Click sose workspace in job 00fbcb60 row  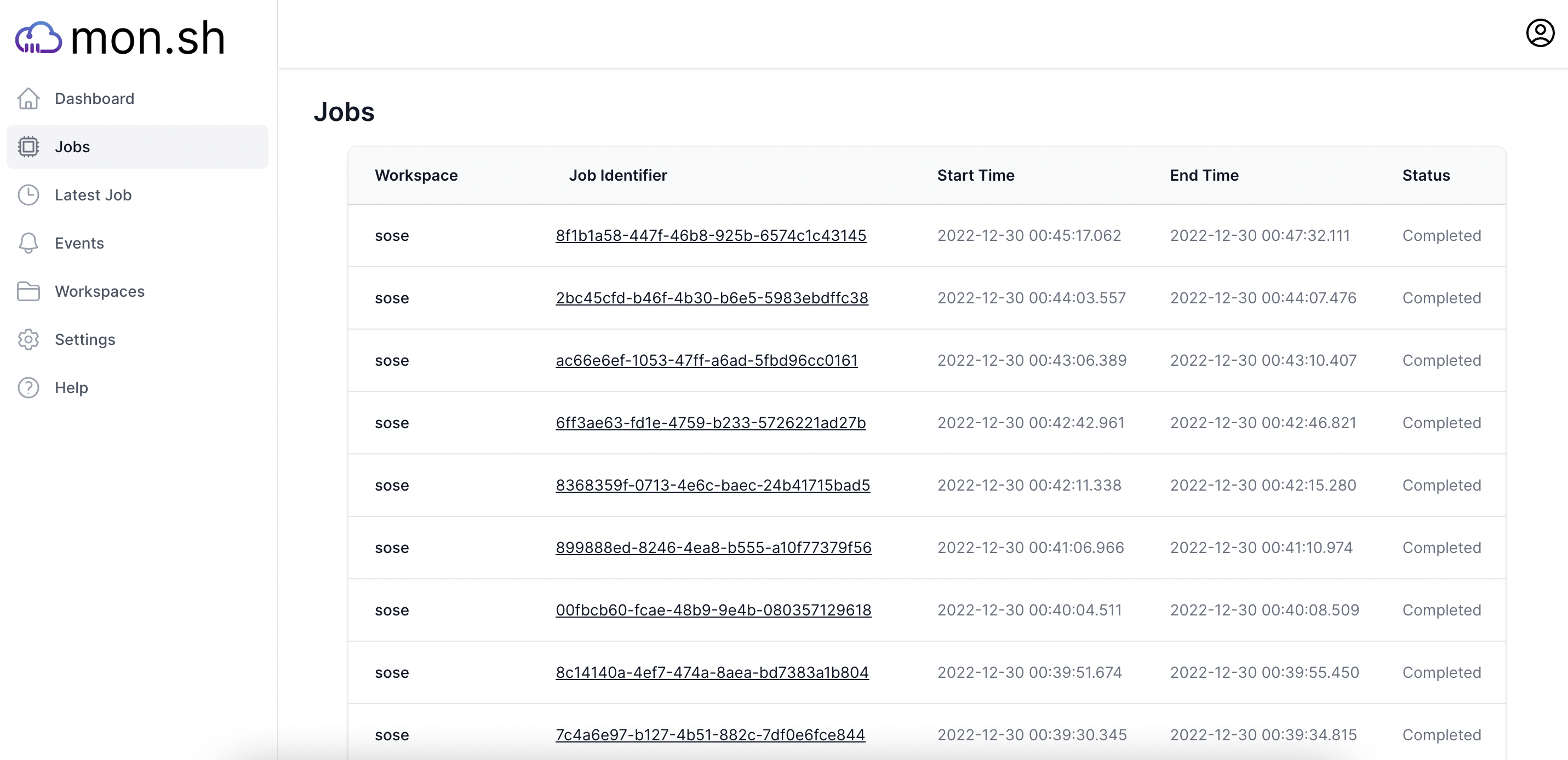point(391,610)
